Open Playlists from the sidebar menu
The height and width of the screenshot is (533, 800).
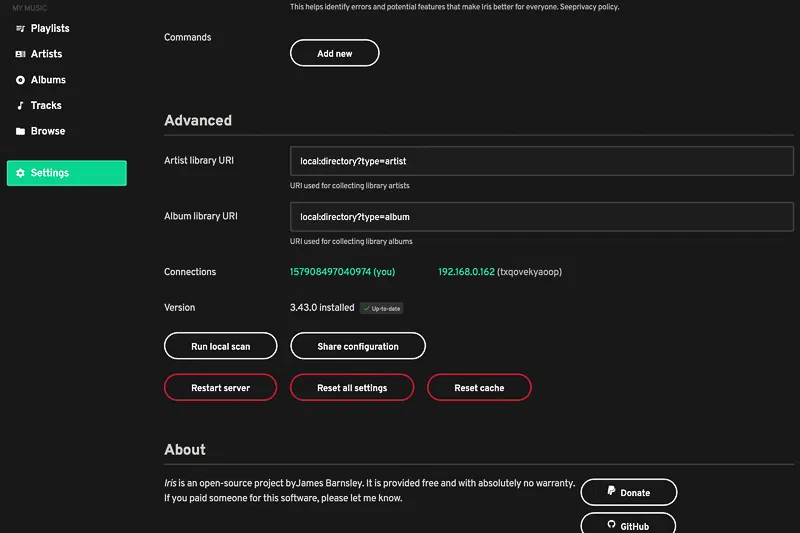coord(50,28)
